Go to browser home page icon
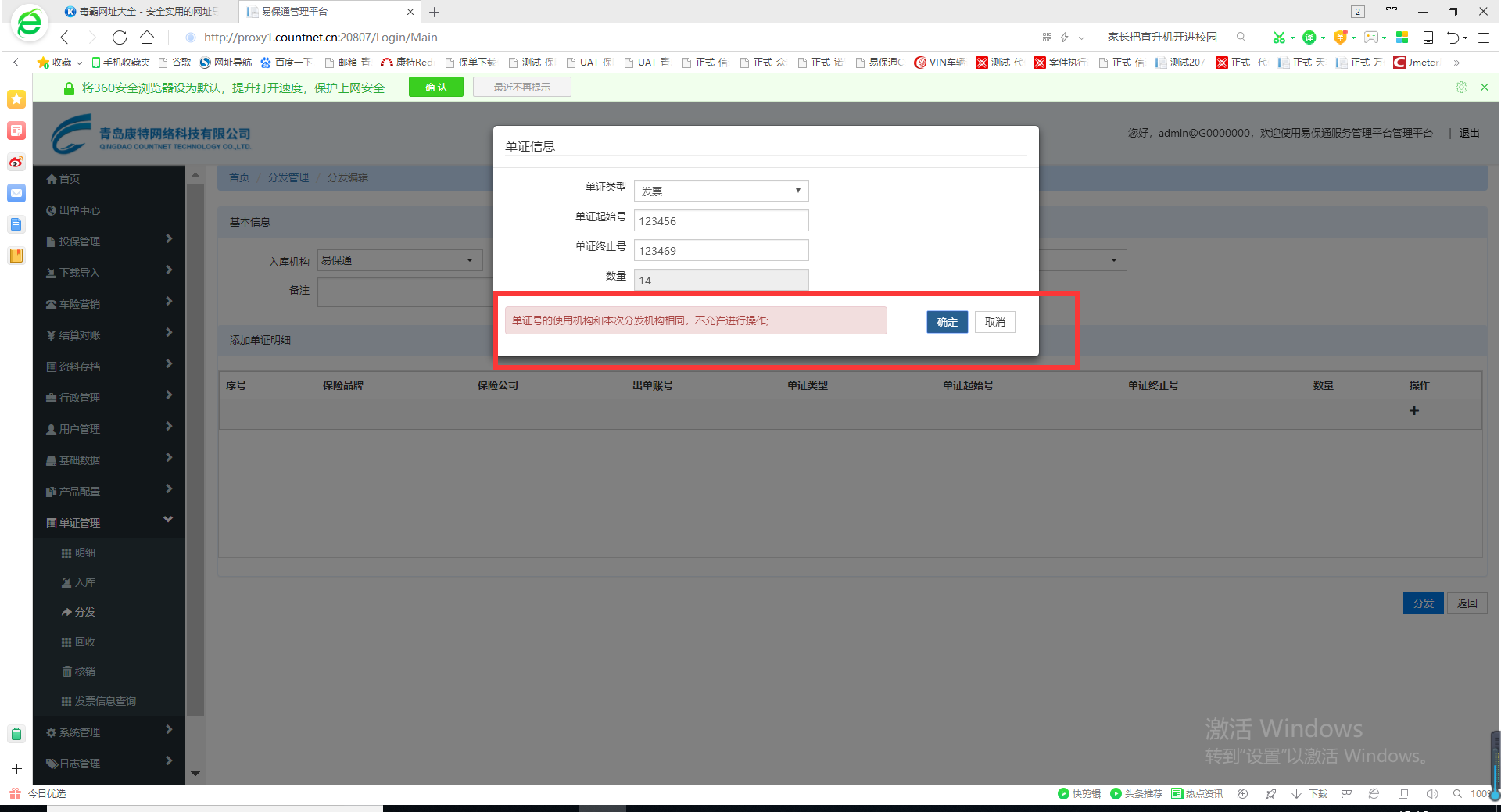1501x812 pixels. [147, 38]
